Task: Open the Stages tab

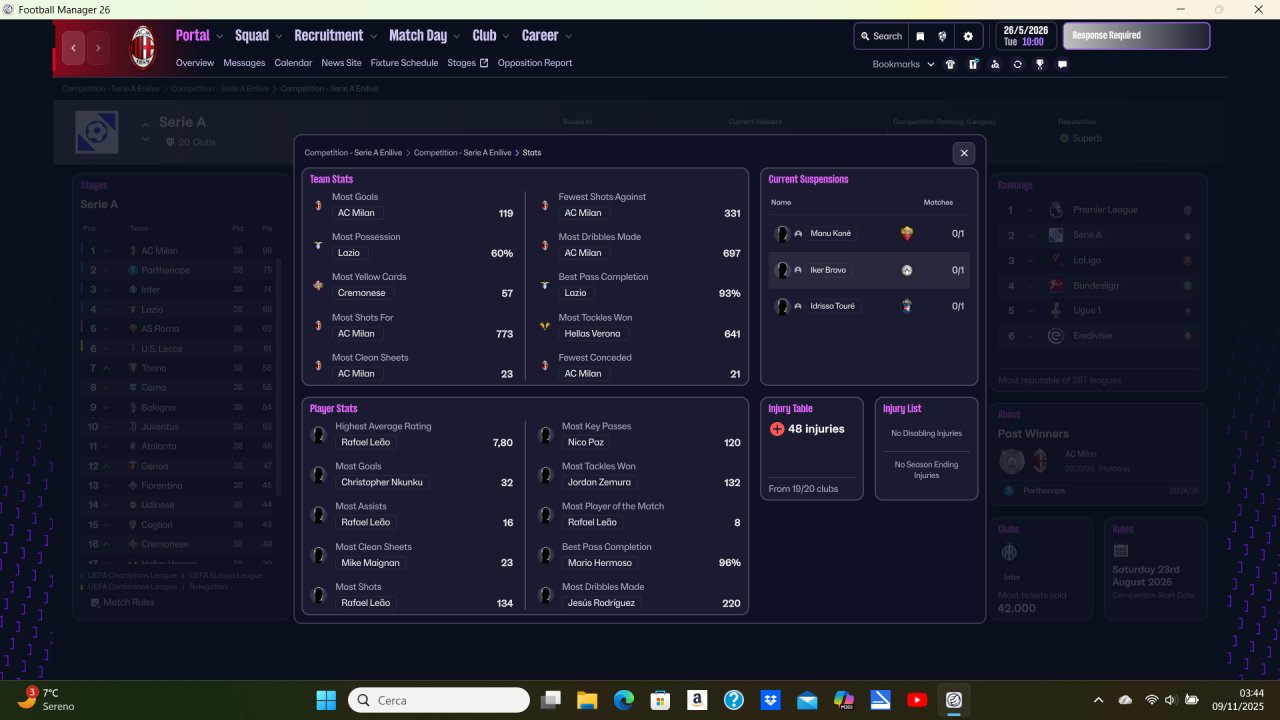Action: pos(467,63)
